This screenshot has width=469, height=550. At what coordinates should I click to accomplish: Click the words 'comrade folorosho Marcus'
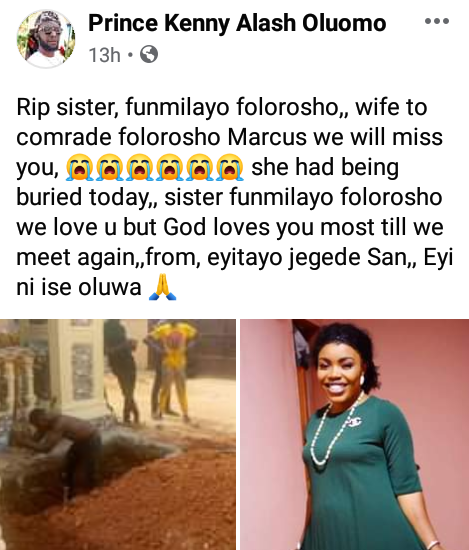pyautogui.click(x=162, y=137)
